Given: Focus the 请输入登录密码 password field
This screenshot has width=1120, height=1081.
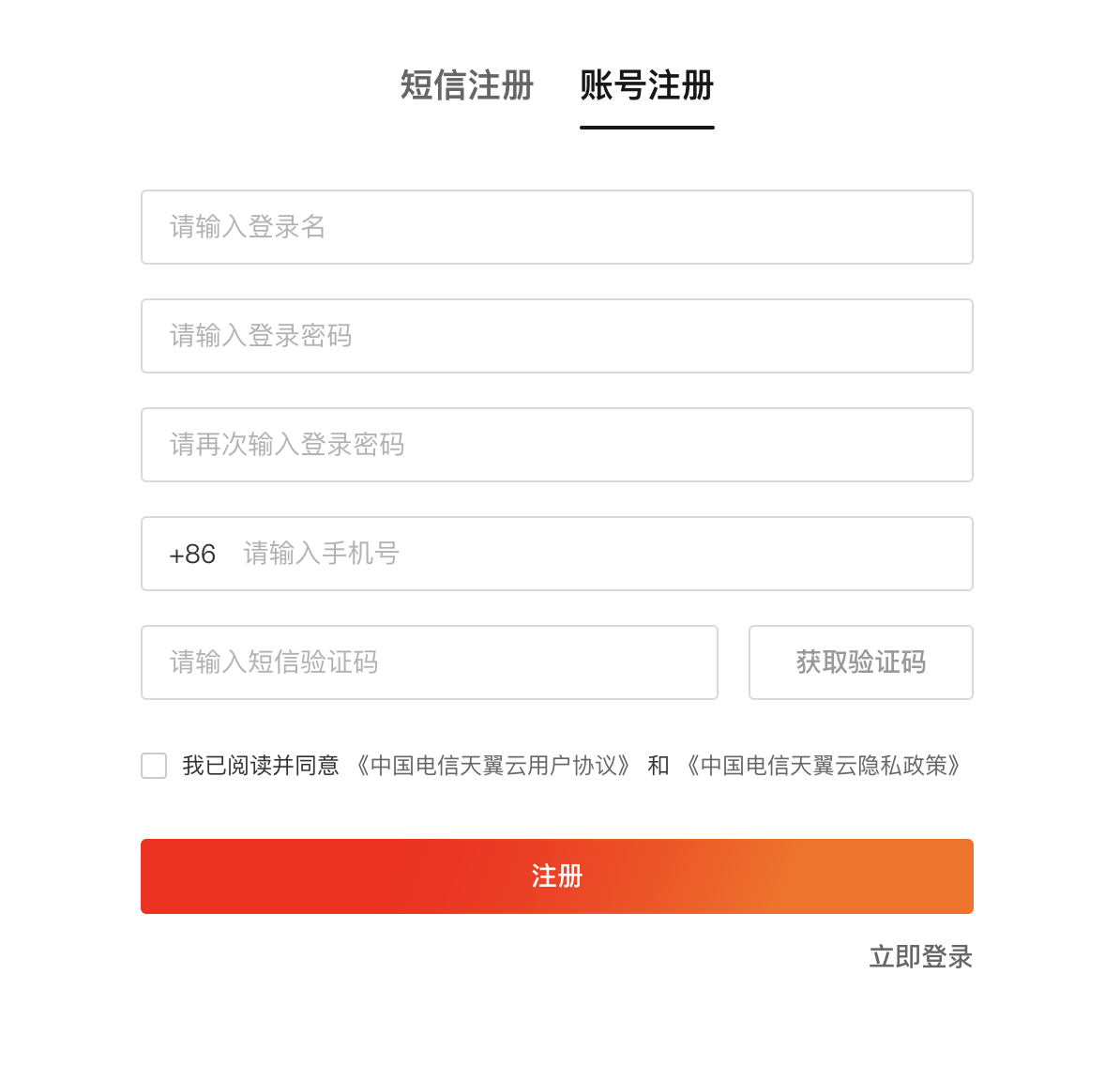Looking at the screenshot, I should click(x=556, y=336).
